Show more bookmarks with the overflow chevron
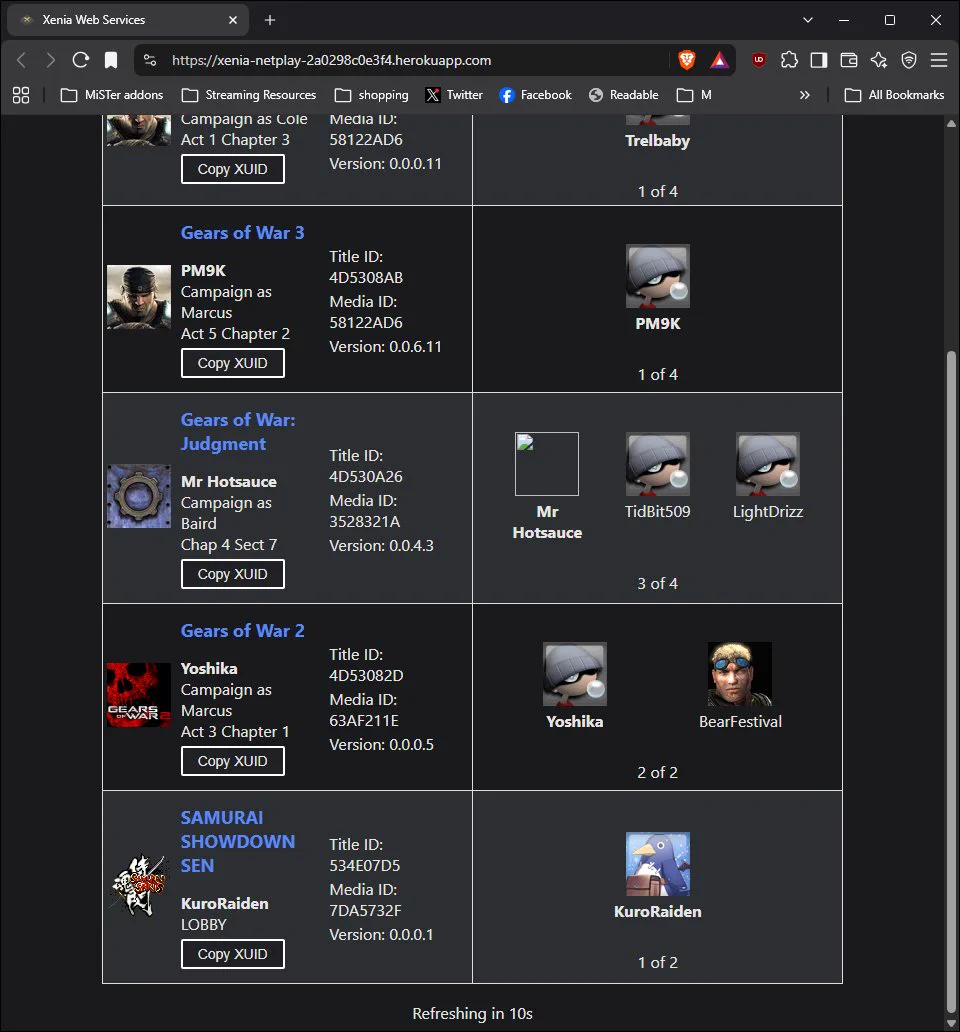 click(804, 95)
